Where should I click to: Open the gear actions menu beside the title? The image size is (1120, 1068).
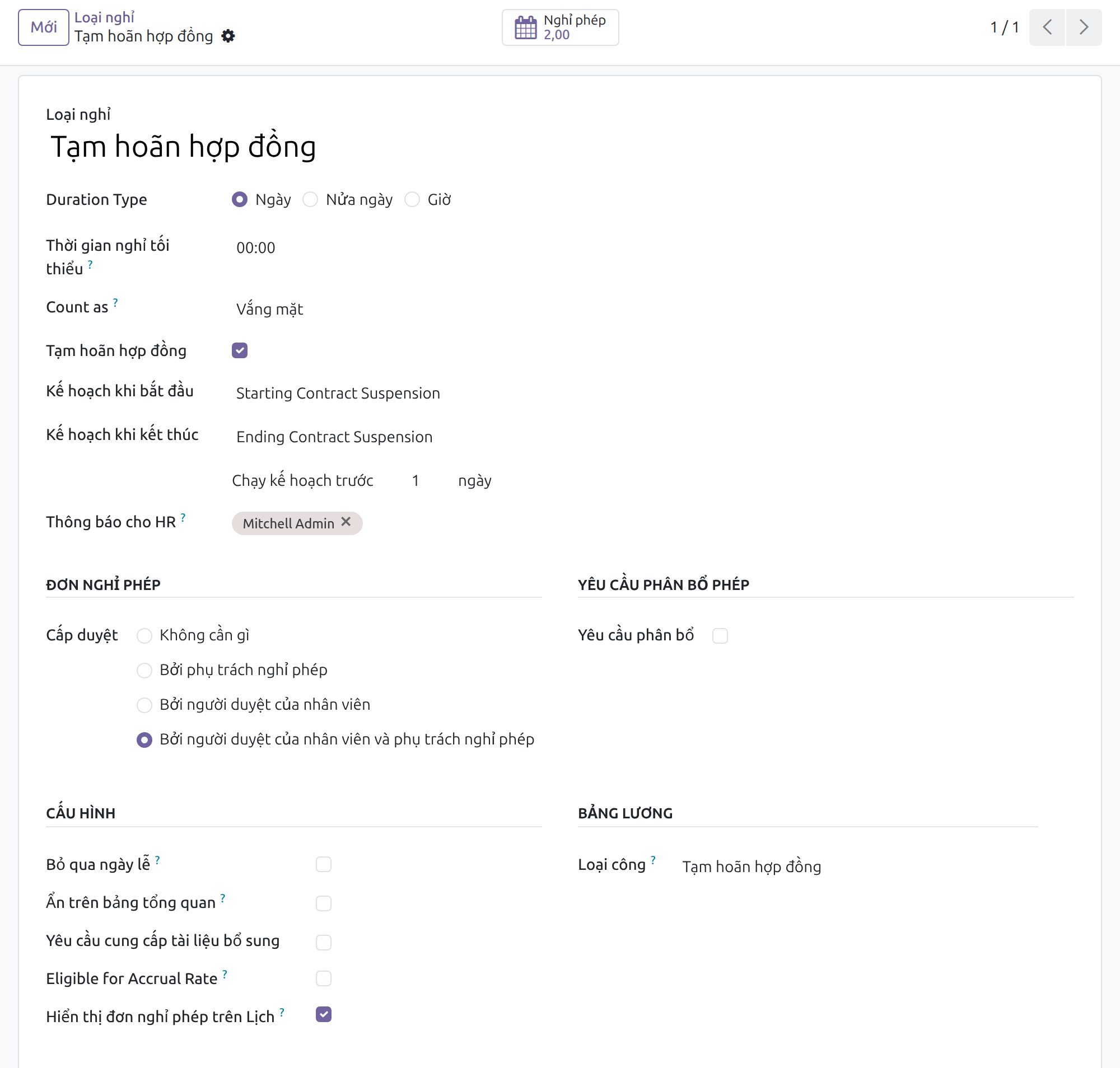tap(228, 36)
